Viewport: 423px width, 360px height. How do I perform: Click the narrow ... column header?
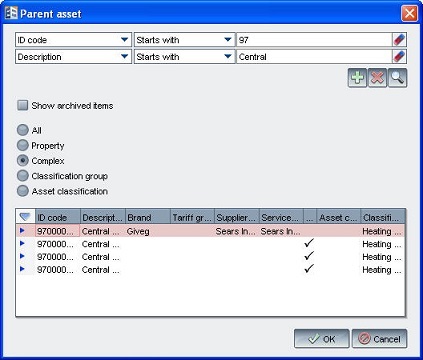click(x=310, y=217)
